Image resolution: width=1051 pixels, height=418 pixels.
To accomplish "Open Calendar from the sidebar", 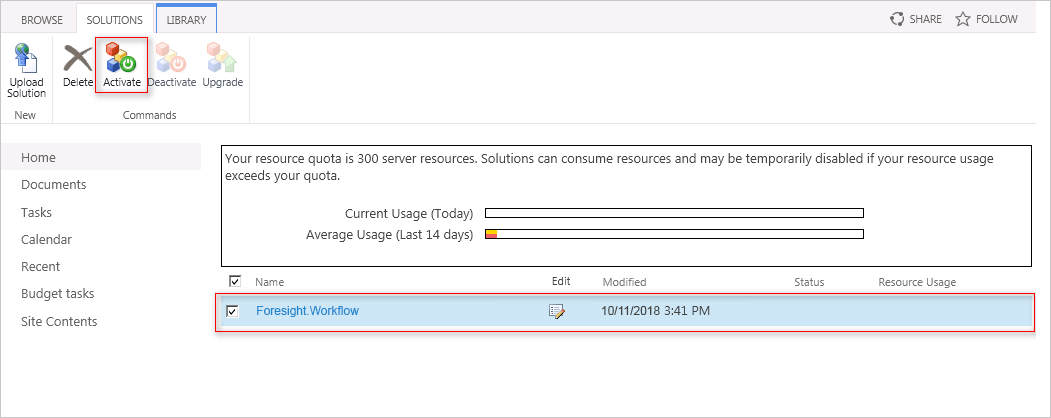I will click(x=46, y=240).
